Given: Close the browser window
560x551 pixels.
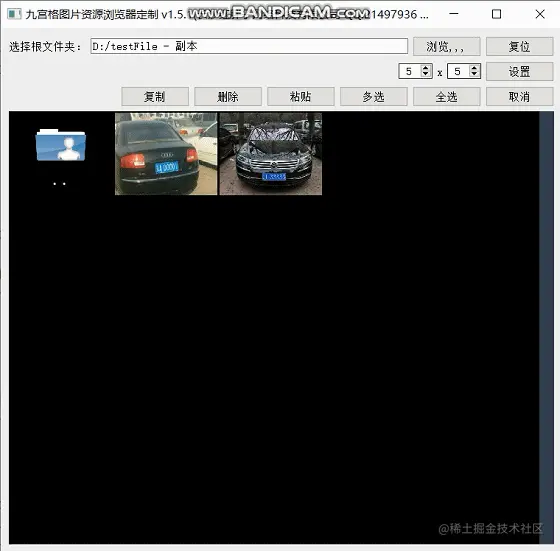Looking at the screenshot, I should coord(540,14).
